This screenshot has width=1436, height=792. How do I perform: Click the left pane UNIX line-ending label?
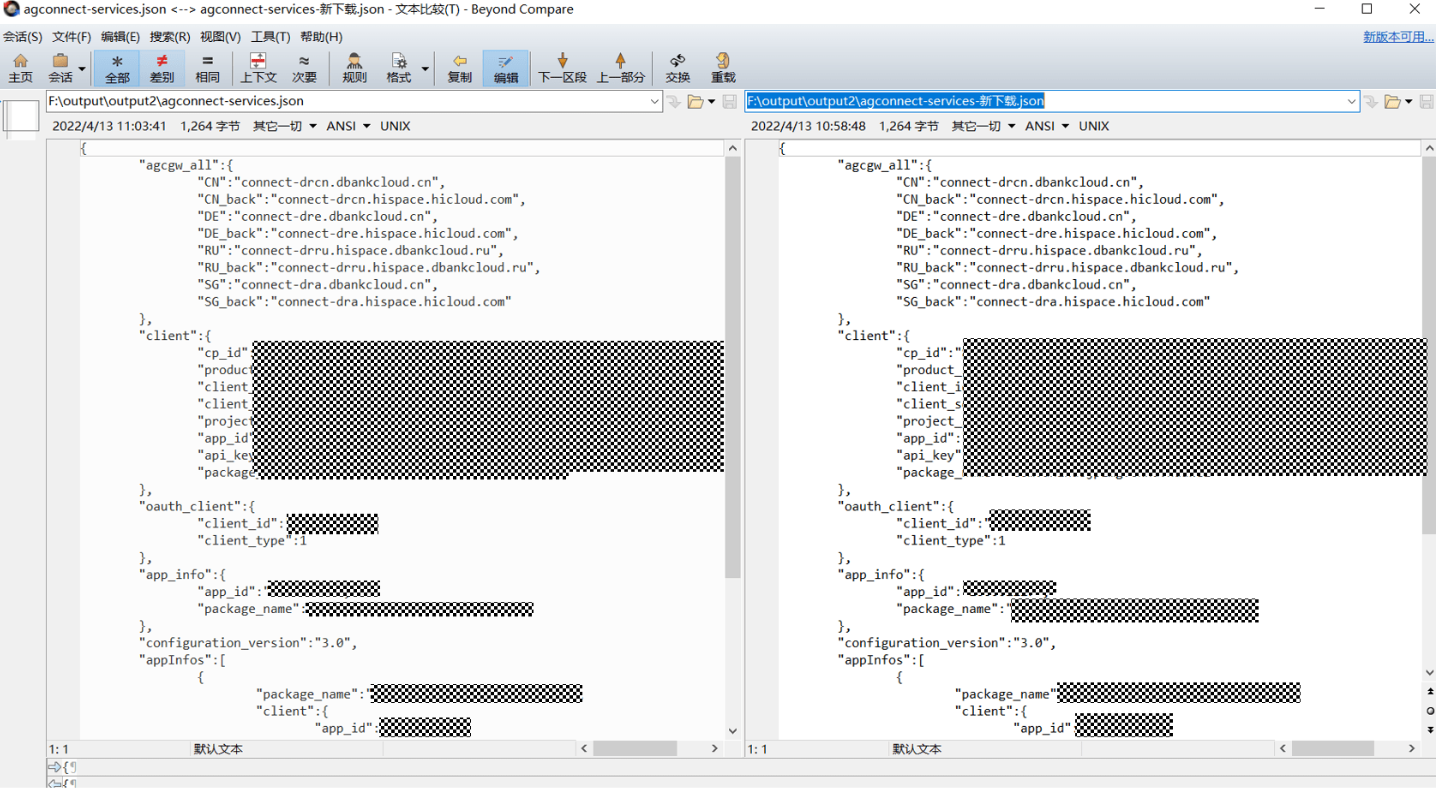pos(395,126)
